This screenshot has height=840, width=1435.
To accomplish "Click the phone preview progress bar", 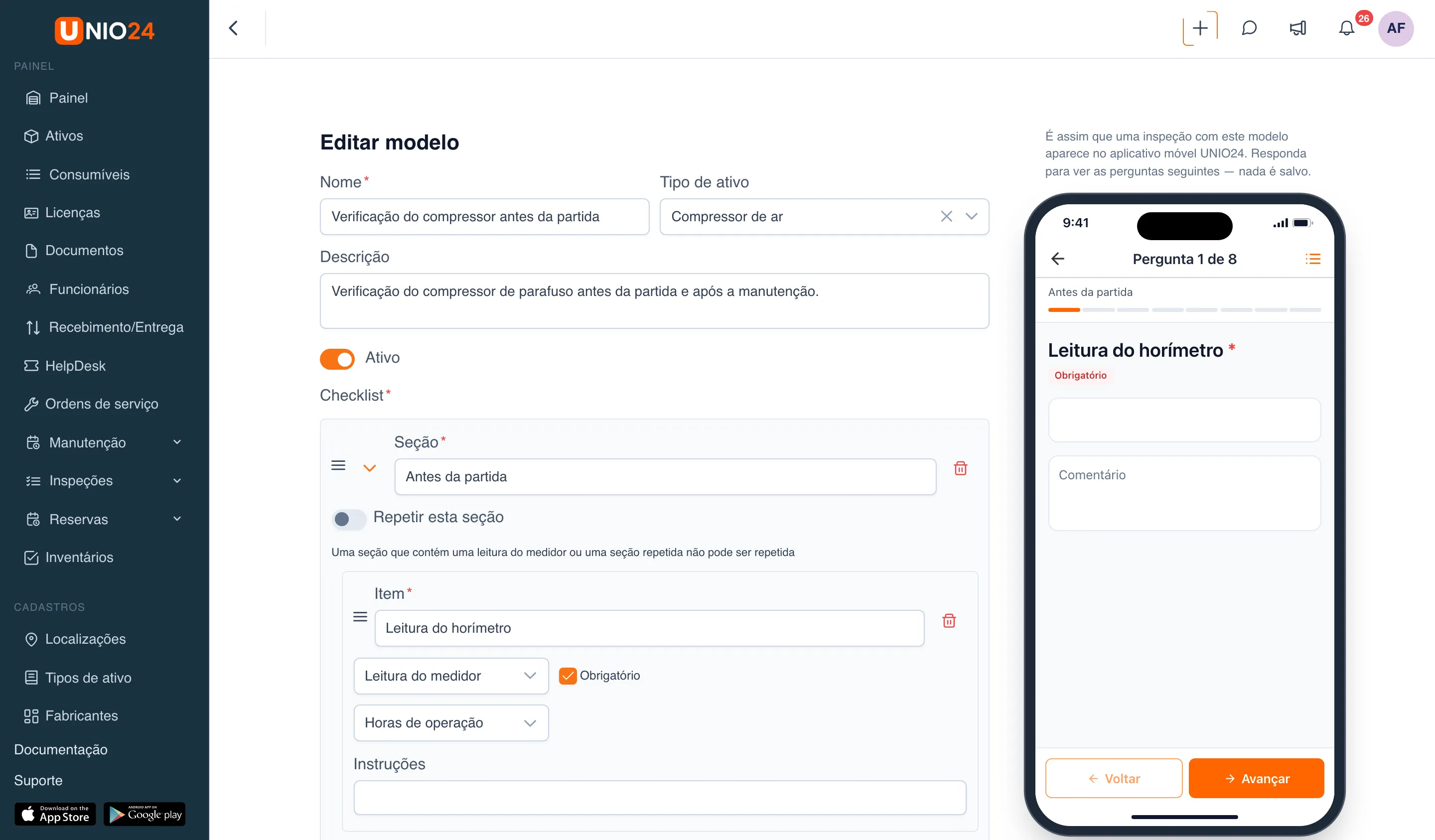I will (1184, 310).
